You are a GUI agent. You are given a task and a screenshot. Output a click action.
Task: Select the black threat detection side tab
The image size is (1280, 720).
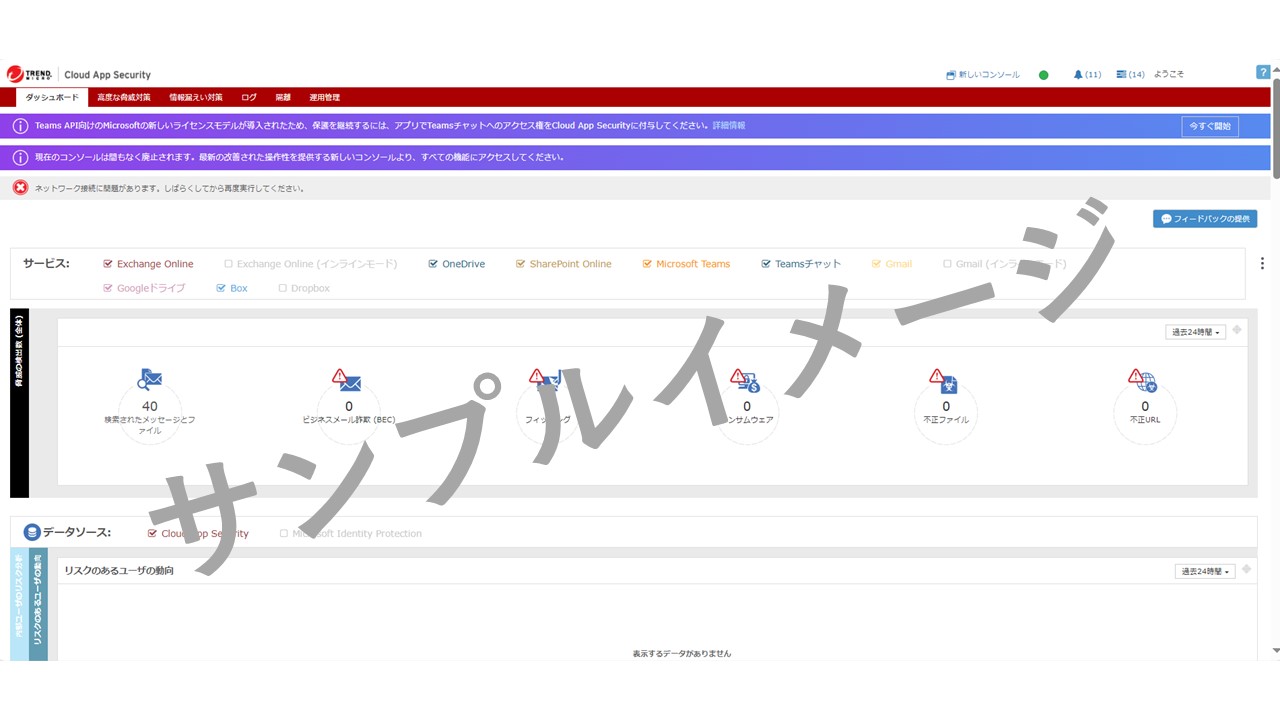click(19, 403)
